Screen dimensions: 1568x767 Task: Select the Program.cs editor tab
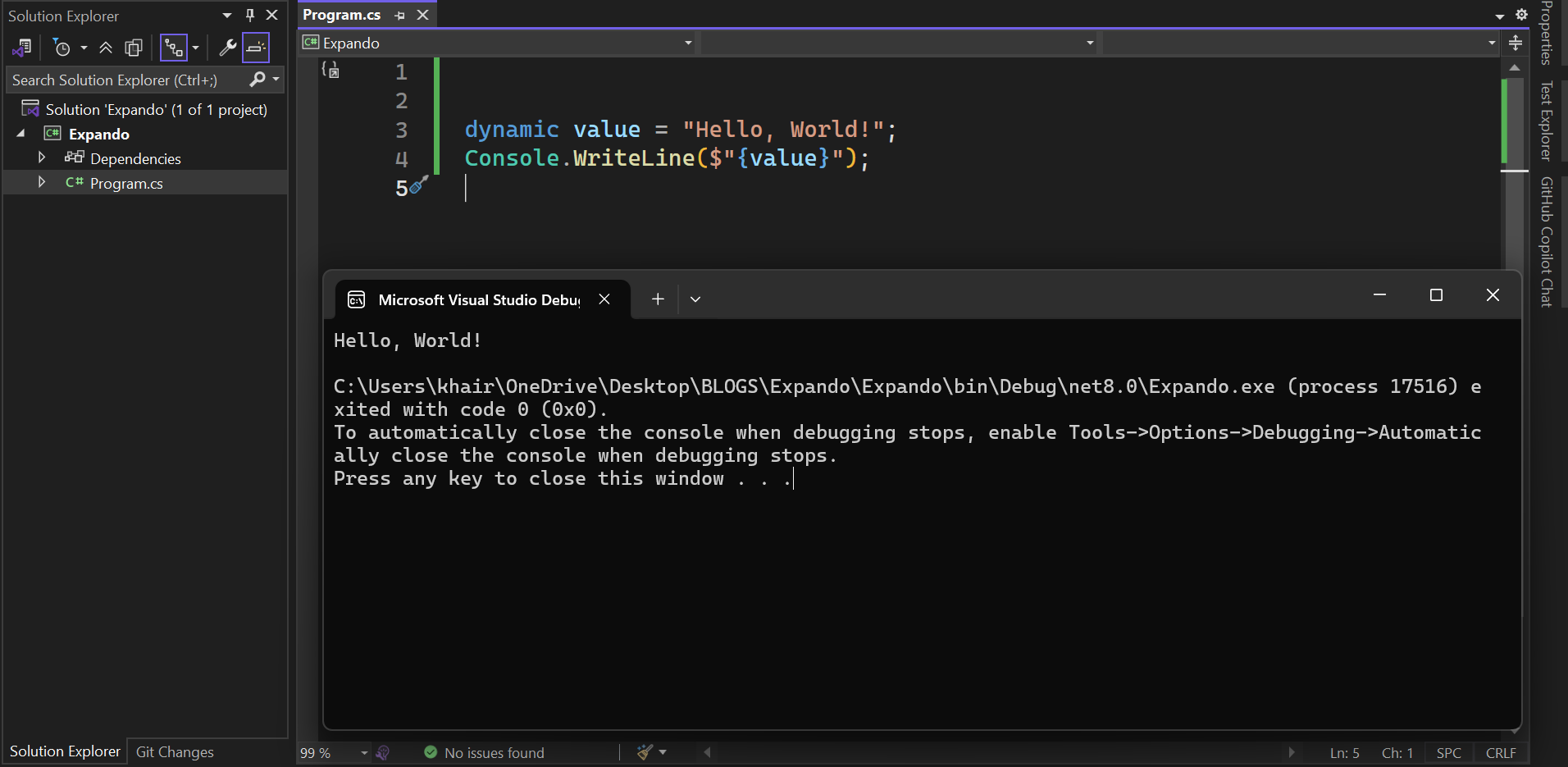tap(342, 15)
